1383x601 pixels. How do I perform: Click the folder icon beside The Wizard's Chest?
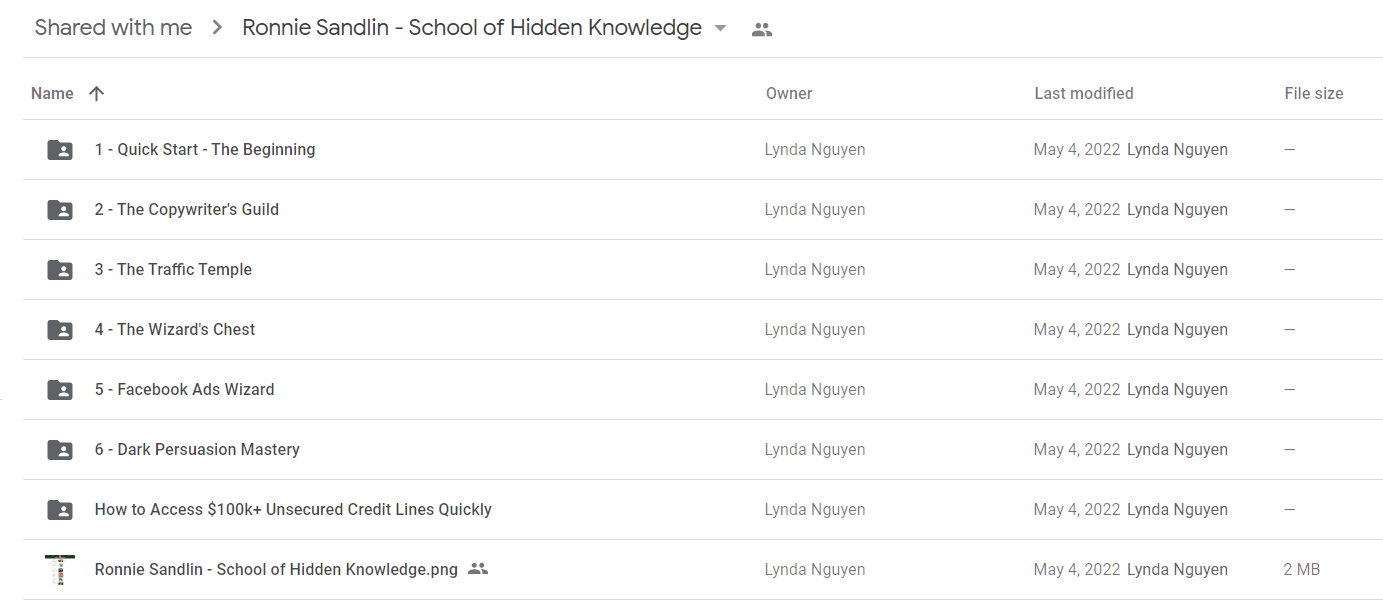tap(60, 330)
